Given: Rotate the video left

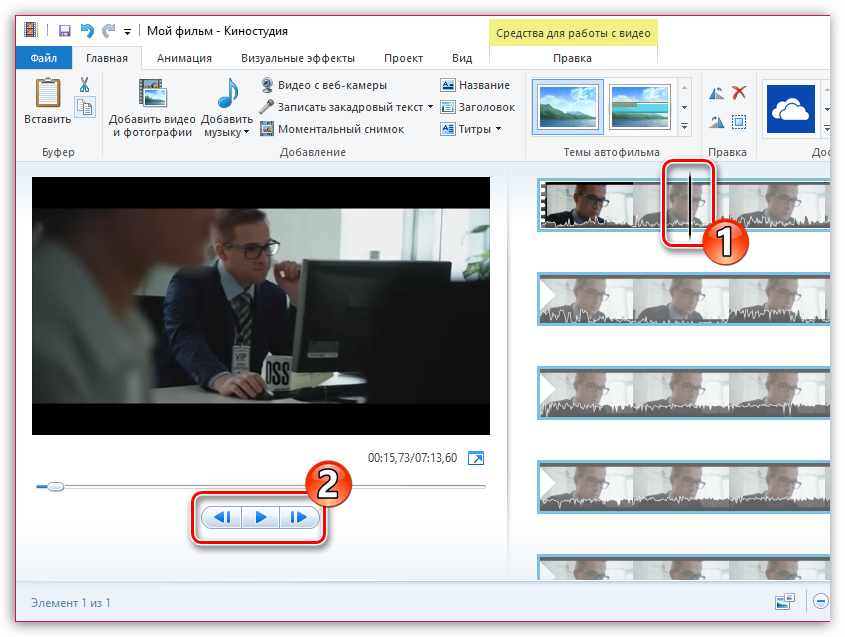Looking at the screenshot, I should [x=716, y=93].
